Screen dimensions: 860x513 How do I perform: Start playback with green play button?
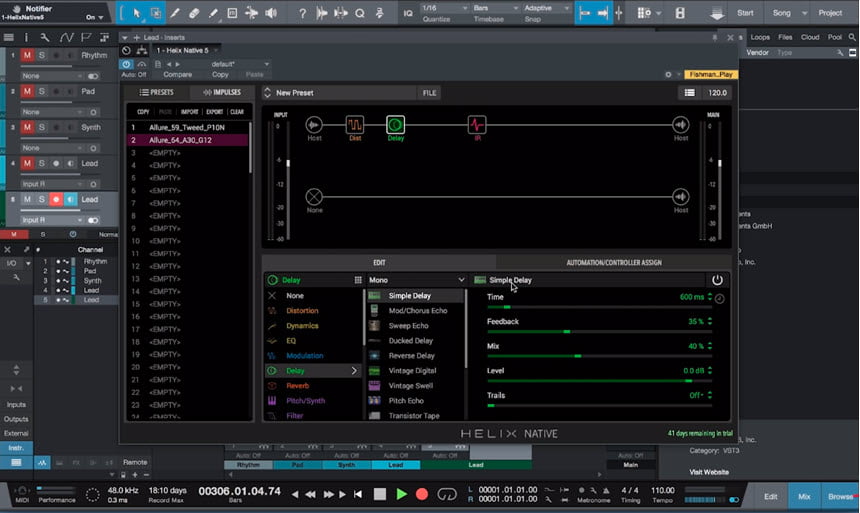[401, 494]
